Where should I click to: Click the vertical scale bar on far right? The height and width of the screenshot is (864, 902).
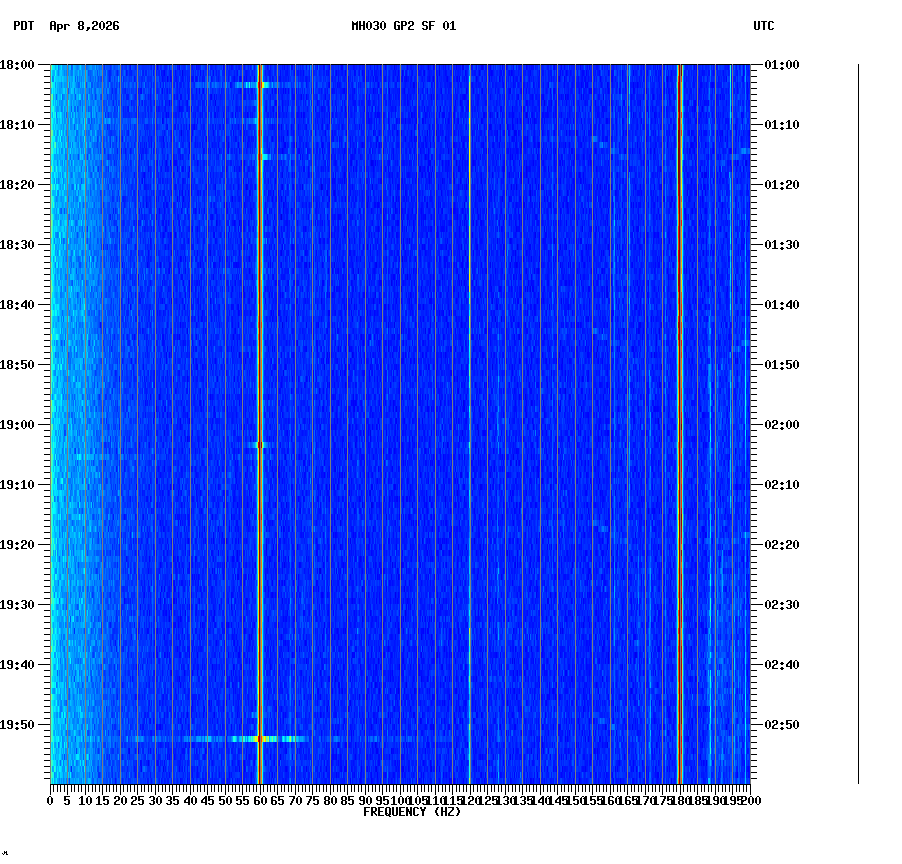tap(858, 420)
